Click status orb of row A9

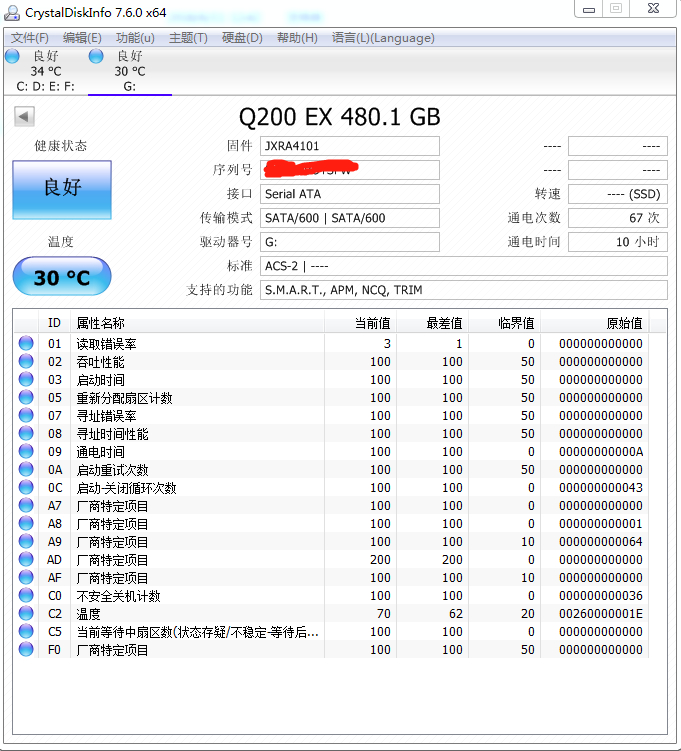pos(26,541)
